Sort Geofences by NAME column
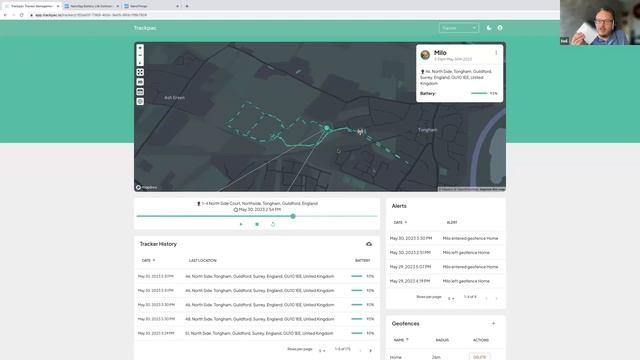Viewport: 640px width, 360px height. click(x=401, y=340)
